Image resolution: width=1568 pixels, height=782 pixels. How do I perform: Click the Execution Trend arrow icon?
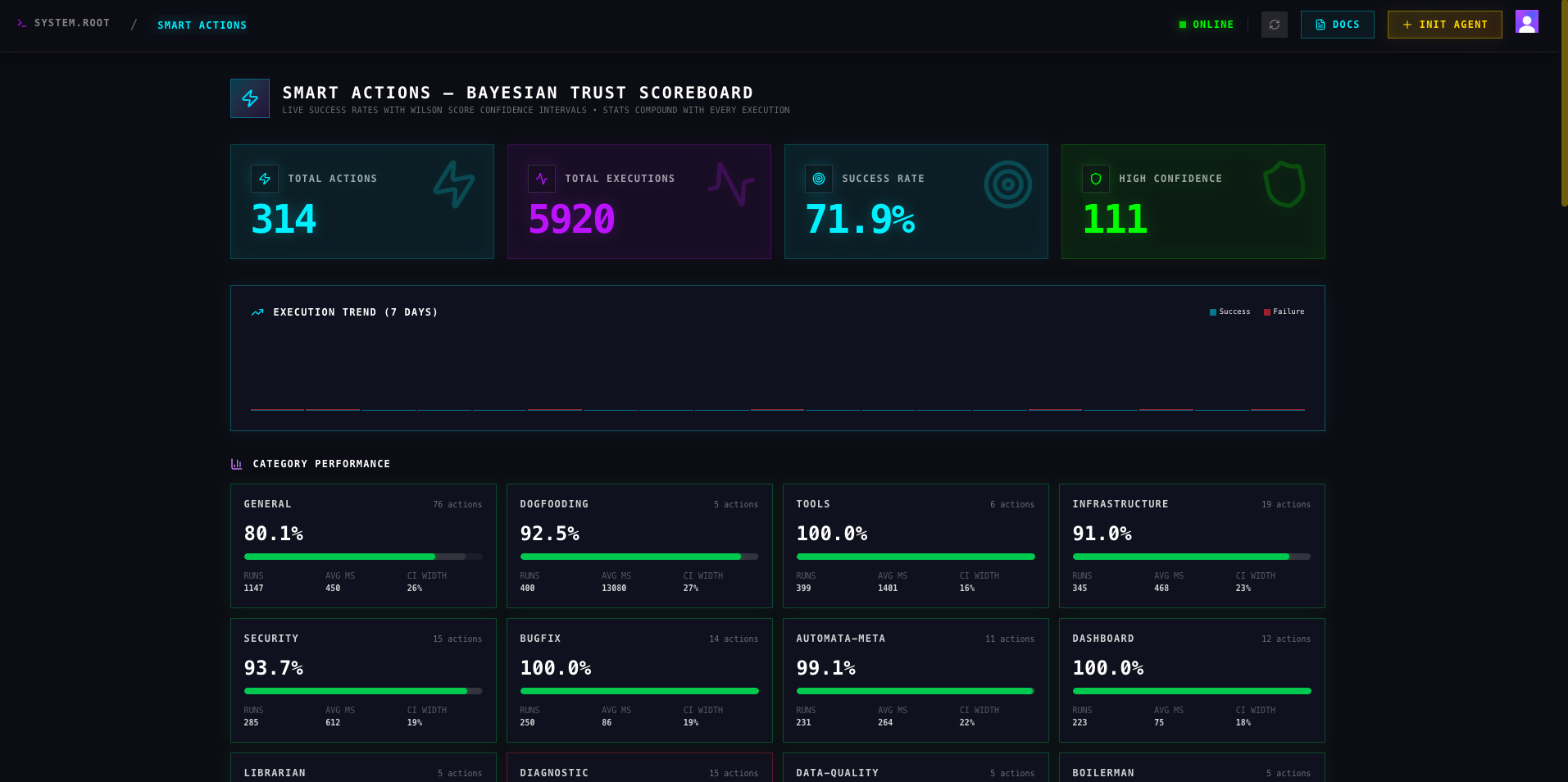[x=257, y=312]
